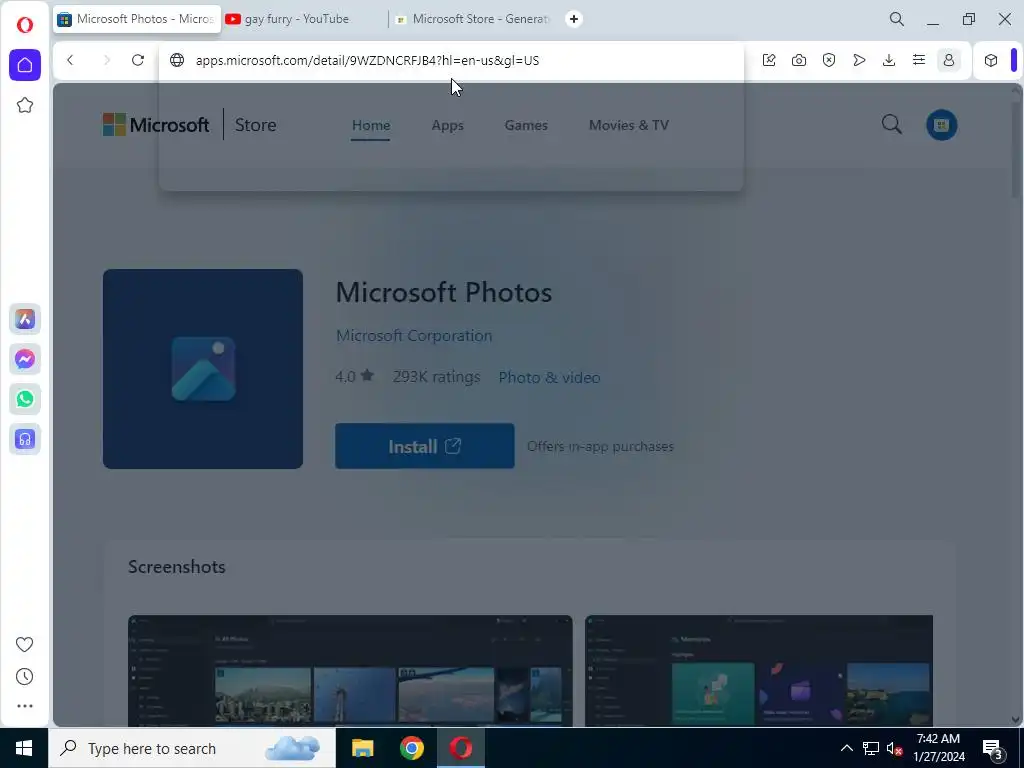This screenshot has height=768, width=1024.
Task: Search the Microsoft Store site
Action: tap(891, 124)
